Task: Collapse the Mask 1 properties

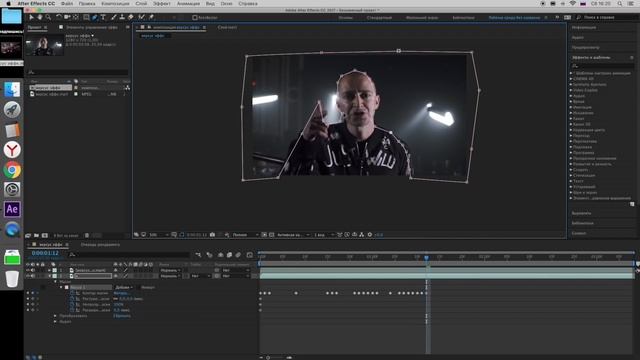Action: coord(61,287)
